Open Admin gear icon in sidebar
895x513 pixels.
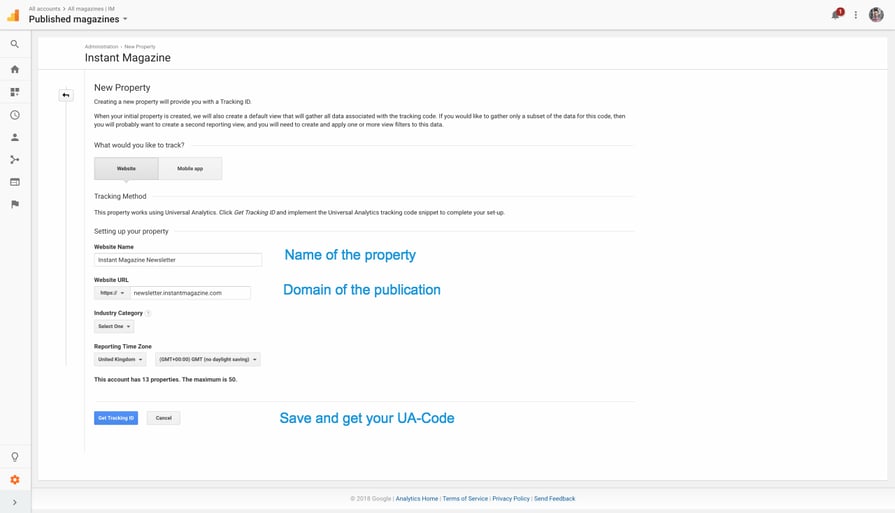15,480
